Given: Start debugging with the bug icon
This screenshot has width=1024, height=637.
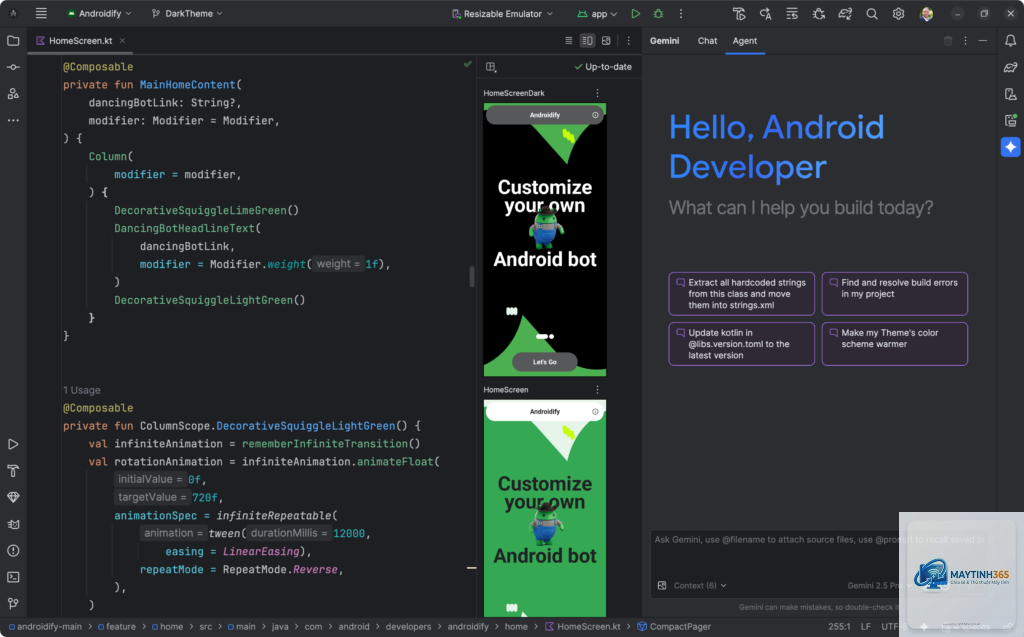Looking at the screenshot, I should pos(658,13).
